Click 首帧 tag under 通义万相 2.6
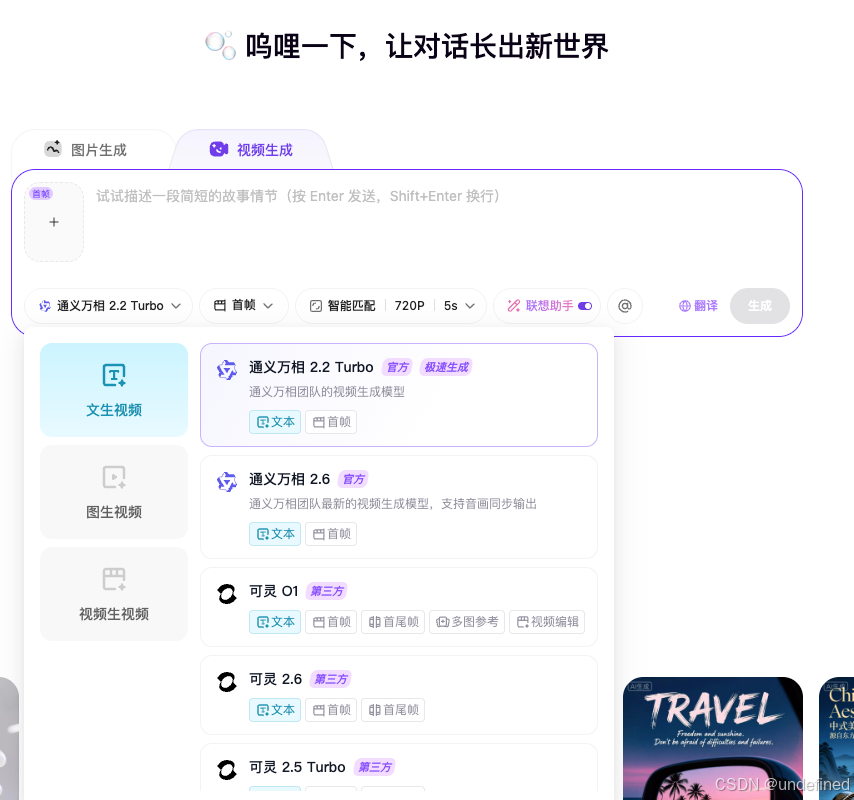 (331, 534)
